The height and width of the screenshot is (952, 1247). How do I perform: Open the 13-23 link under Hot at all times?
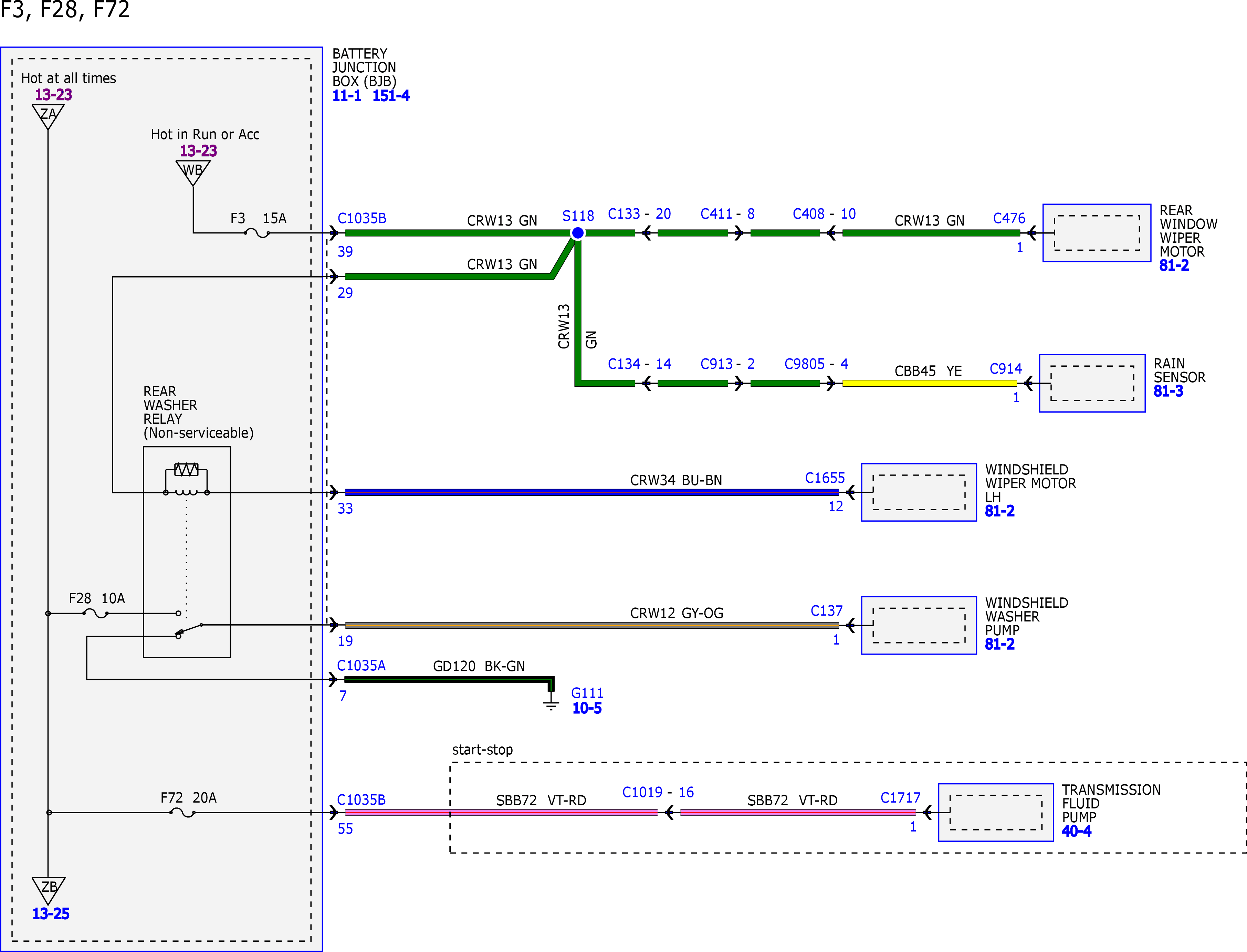pos(54,95)
